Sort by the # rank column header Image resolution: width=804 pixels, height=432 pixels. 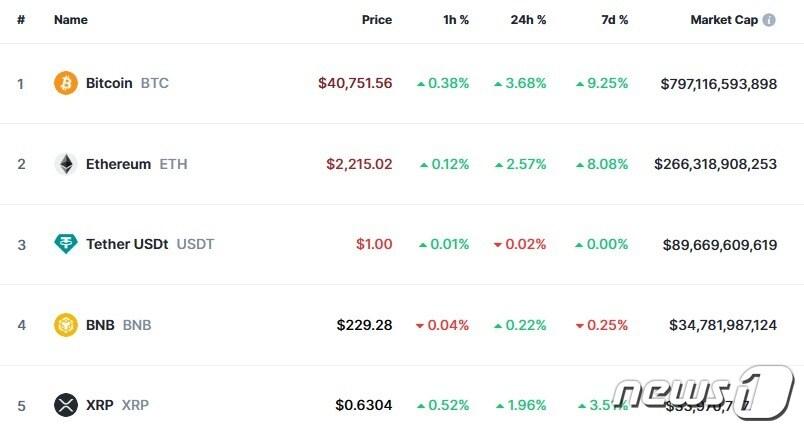[21, 20]
